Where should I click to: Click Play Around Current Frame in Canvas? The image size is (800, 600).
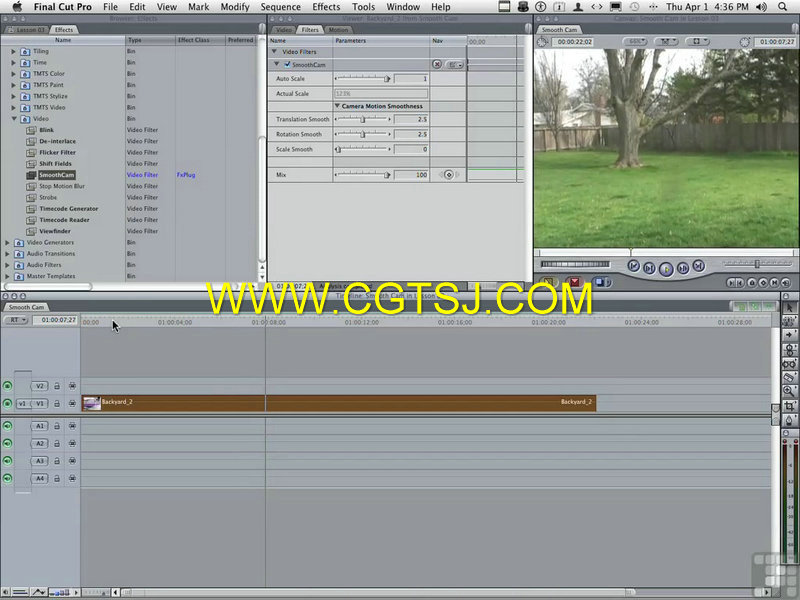coord(683,268)
